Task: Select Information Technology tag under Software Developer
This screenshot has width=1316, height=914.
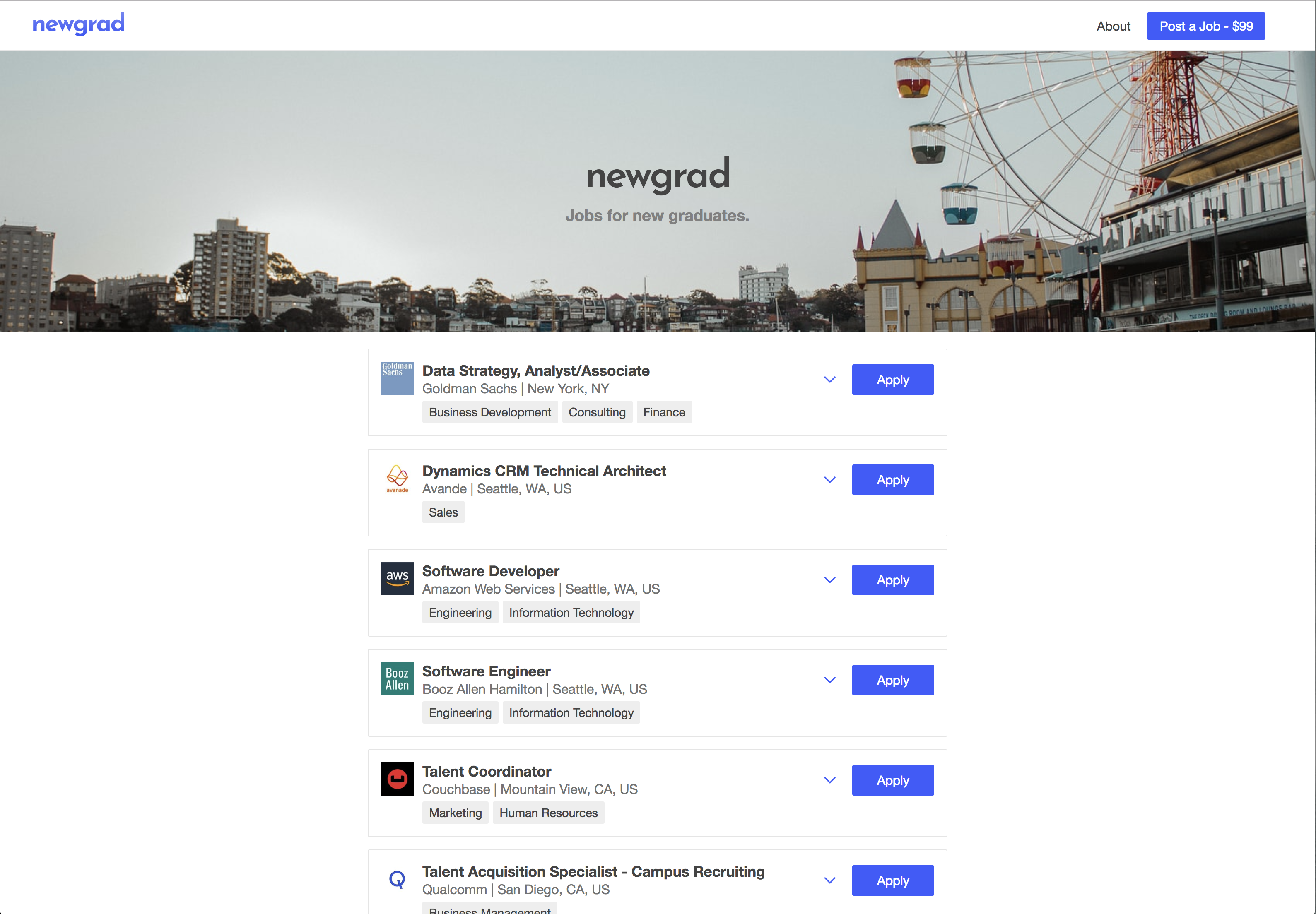Action: click(571, 613)
